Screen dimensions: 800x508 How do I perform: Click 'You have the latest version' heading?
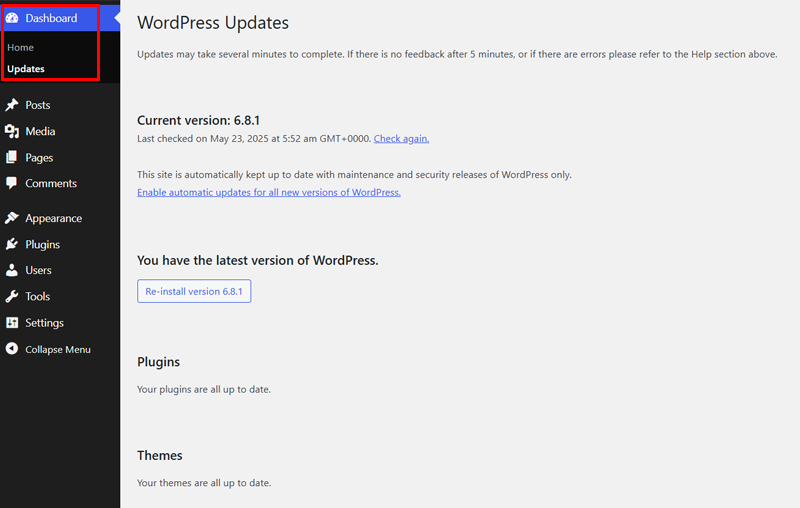258,261
